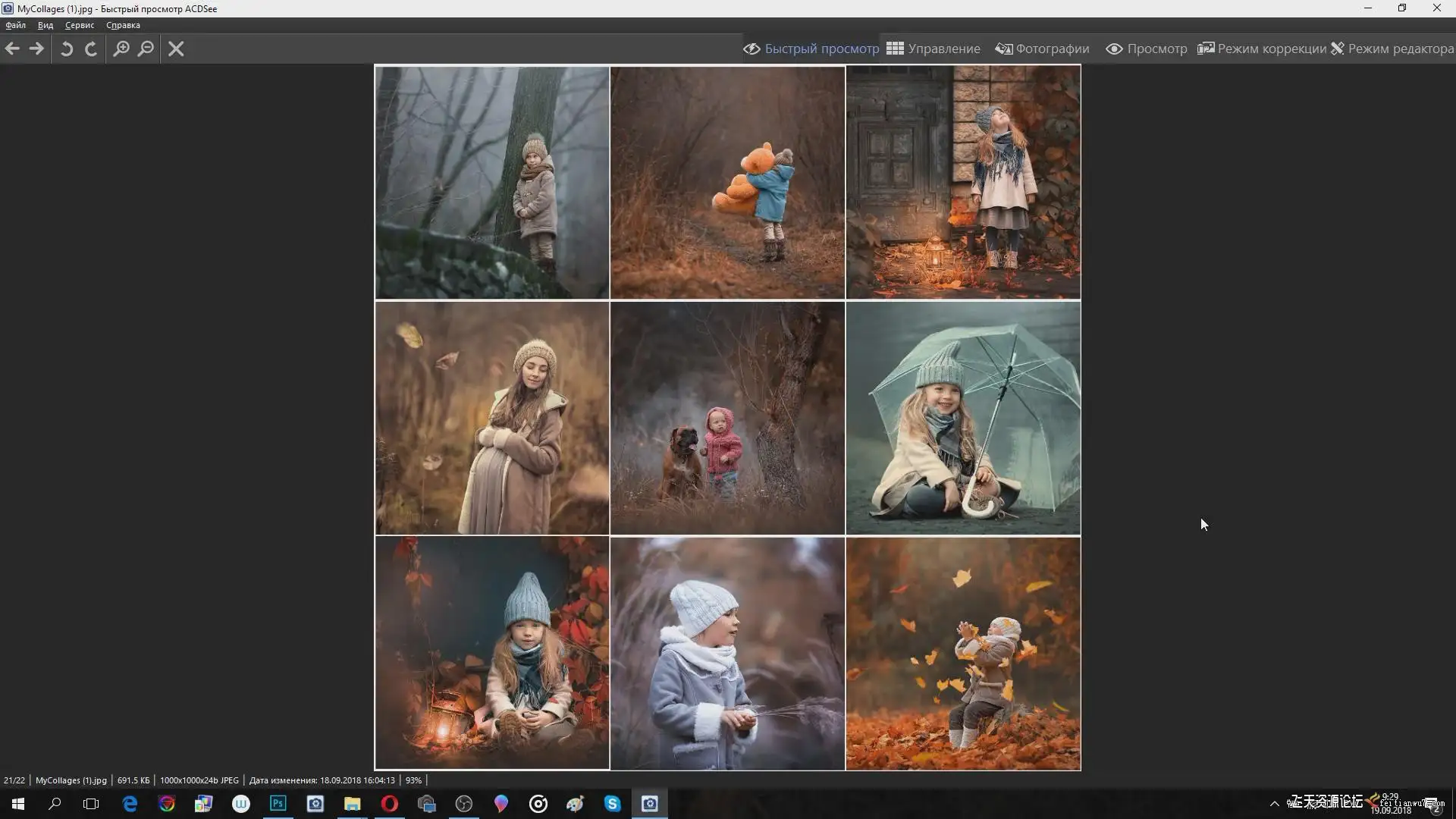Switch to Управление mode
The height and width of the screenshot is (819, 1456).
pos(934,49)
